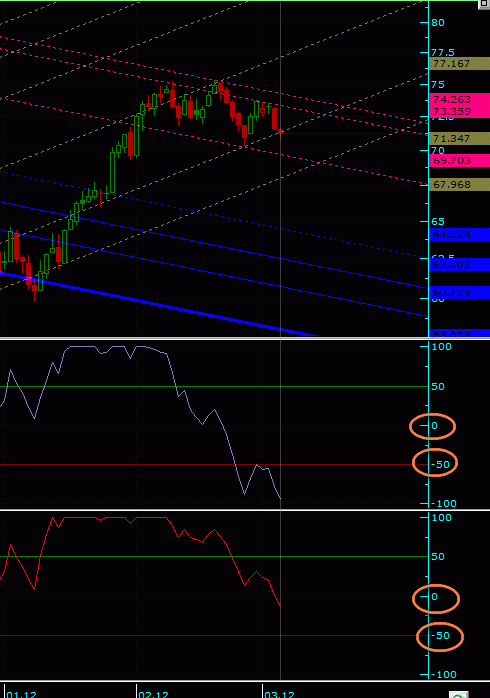Click 100 label on red oscillator panel
490x698 pixels.
[x=441, y=517]
